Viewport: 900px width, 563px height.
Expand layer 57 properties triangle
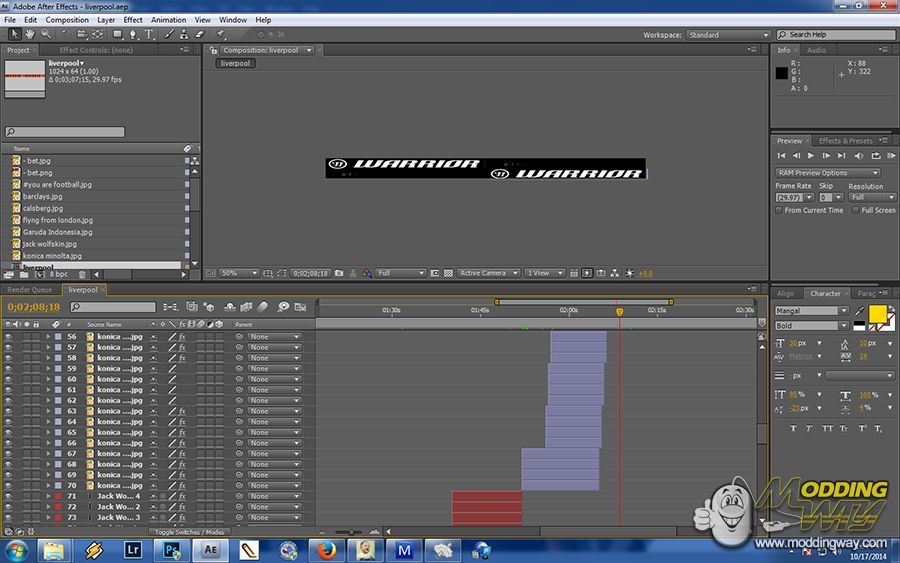[x=47, y=348]
